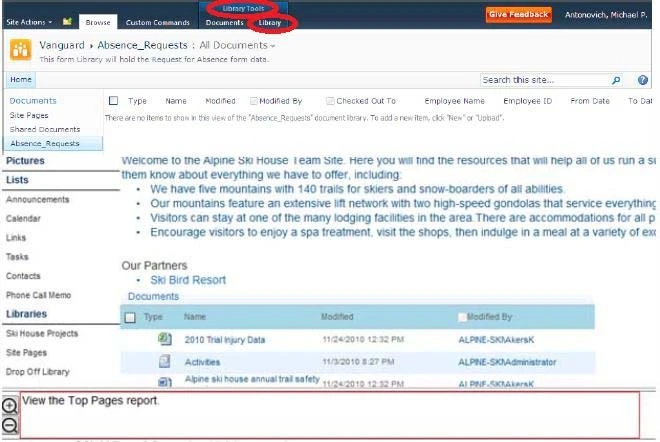Open the Antonovich, Michael P. user menu
Viewport: 660px width, 442px height.
pos(607,15)
